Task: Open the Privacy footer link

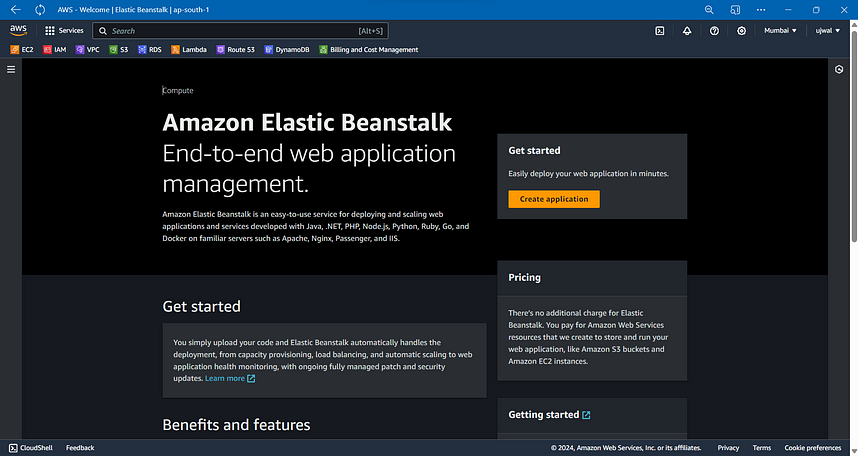Action: pyautogui.click(x=728, y=448)
